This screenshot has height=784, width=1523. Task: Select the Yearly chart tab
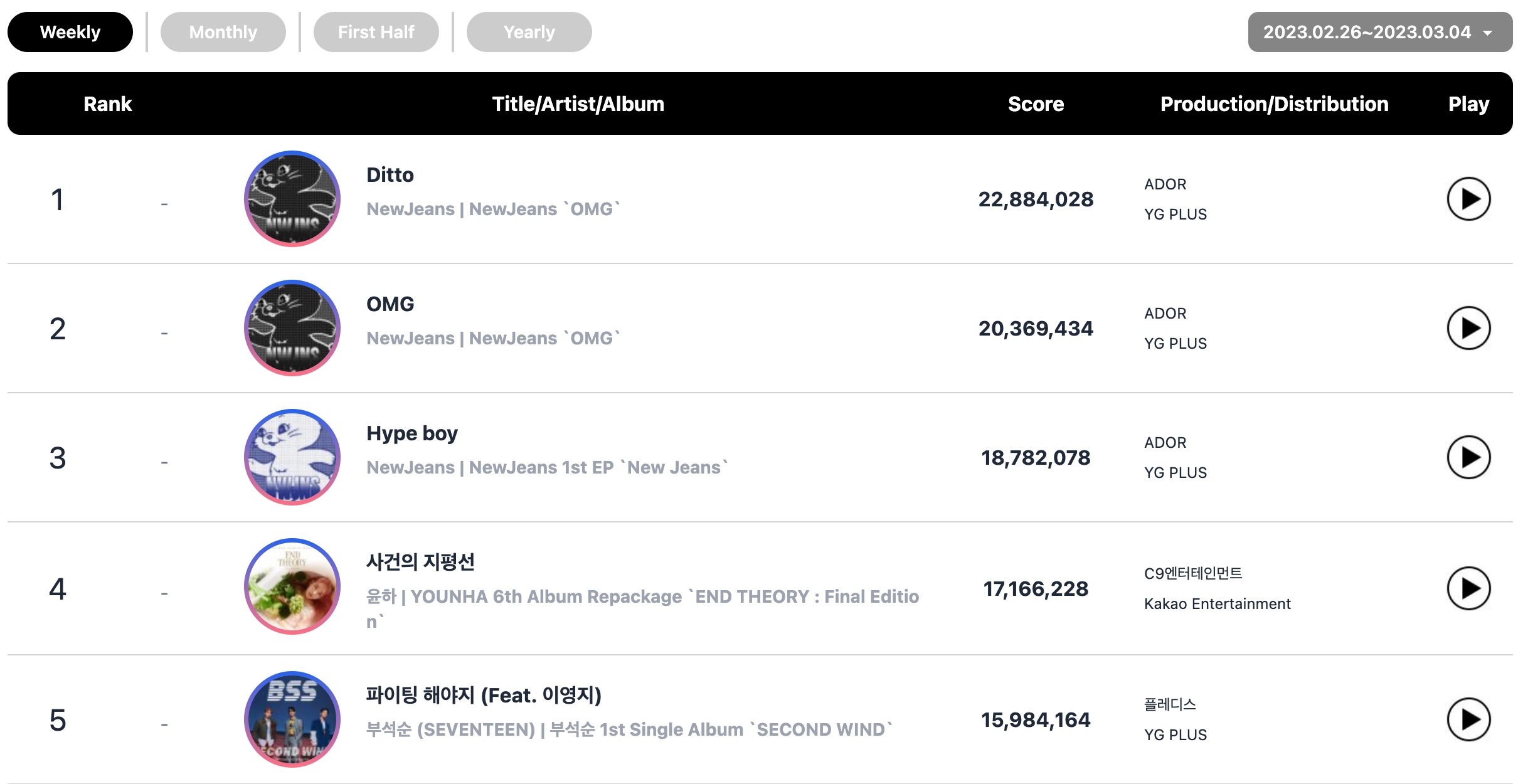point(529,32)
